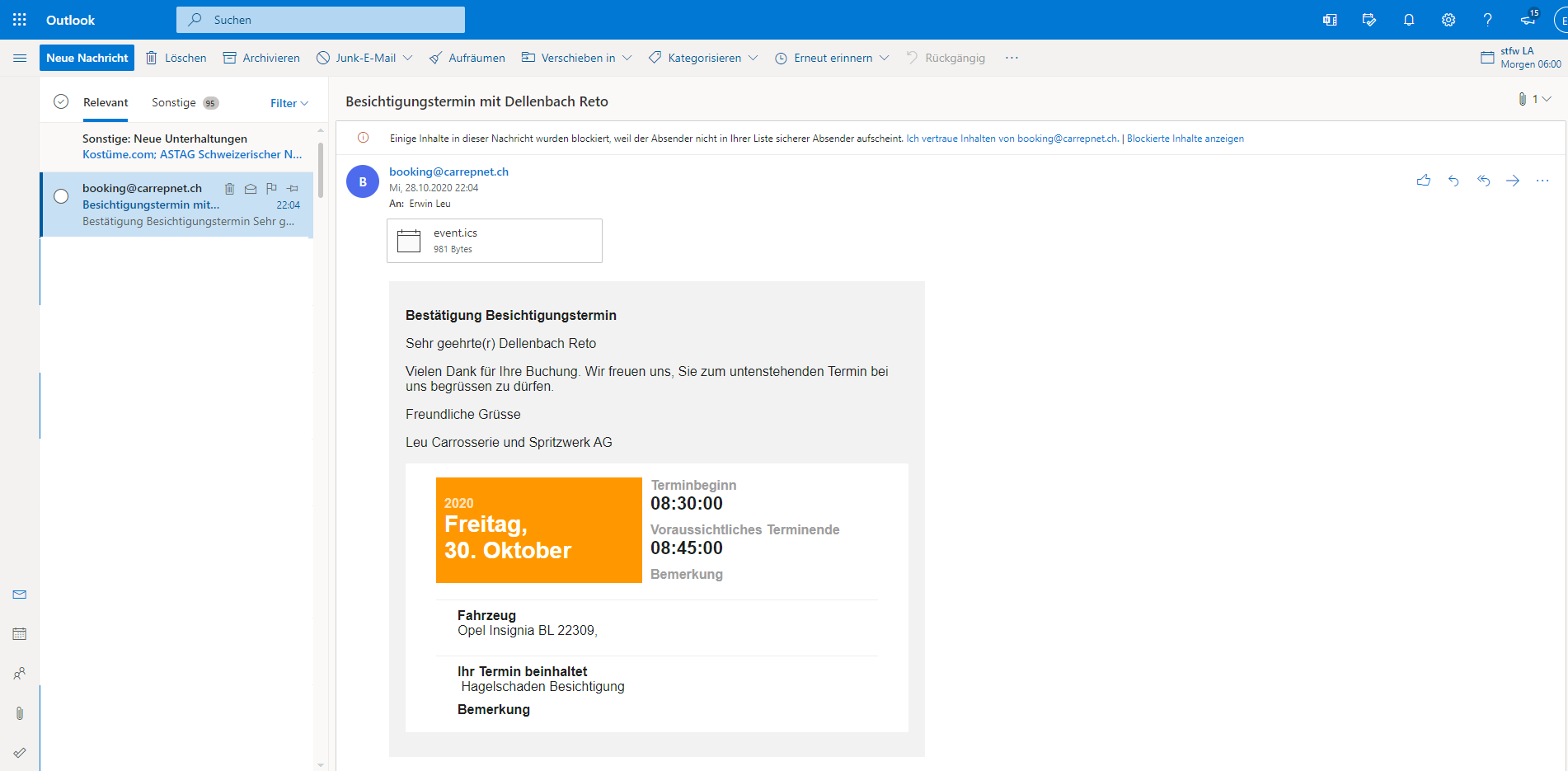Viewport: 1568px width, 771px height.
Task: Expand the Filter dropdown
Action: point(289,103)
